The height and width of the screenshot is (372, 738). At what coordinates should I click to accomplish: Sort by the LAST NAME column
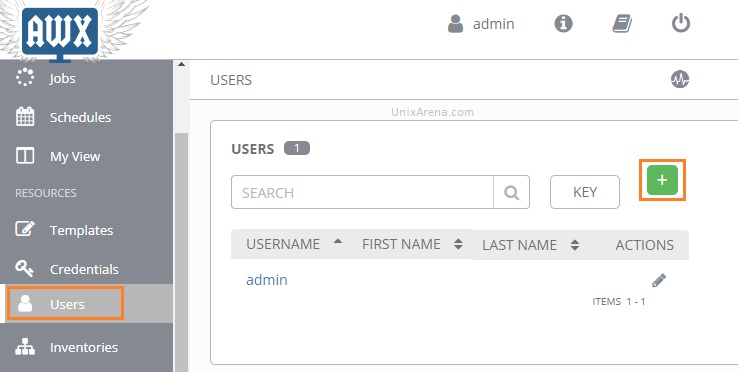point(530,245)
